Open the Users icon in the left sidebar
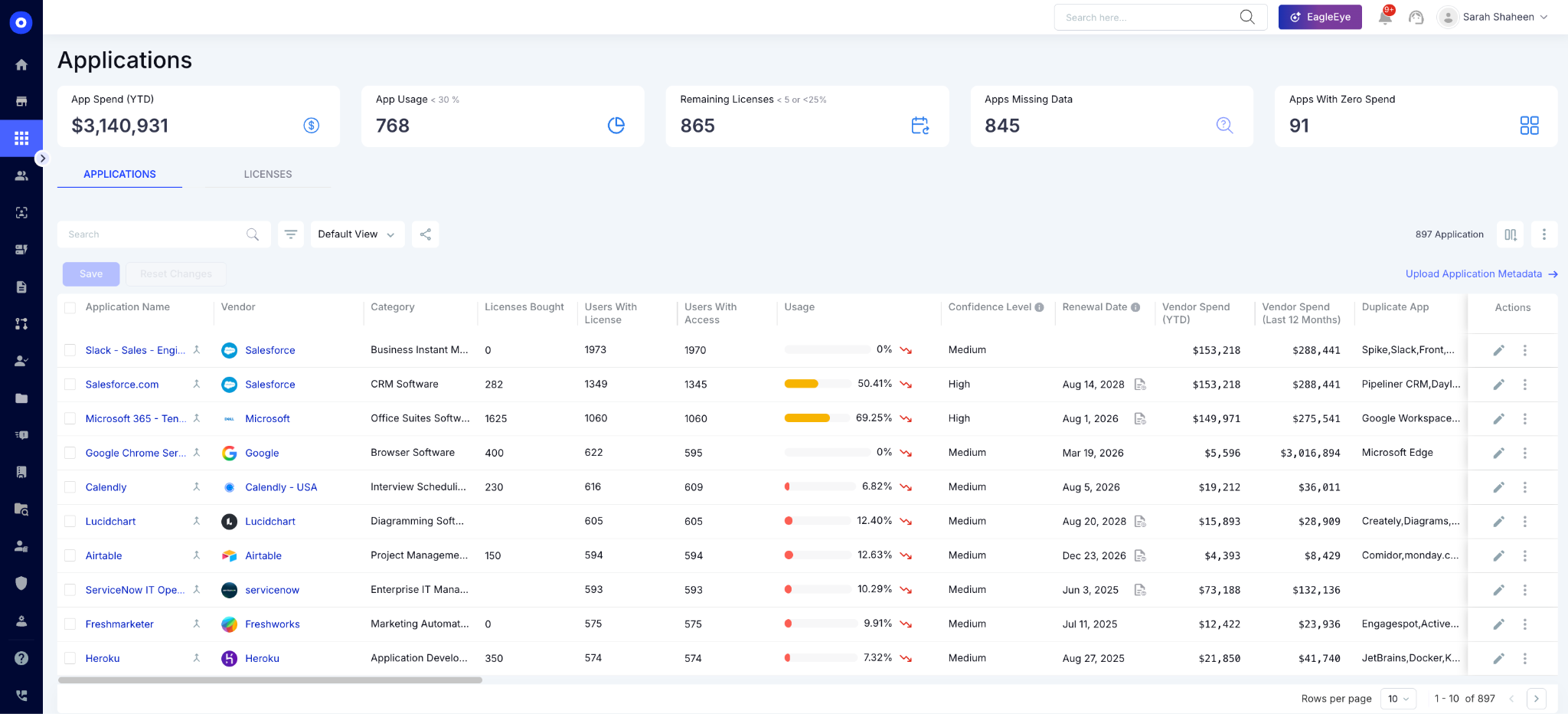The height and width of the screenshot is (714, 1568). pyautogui.click(x=21, y=175)
